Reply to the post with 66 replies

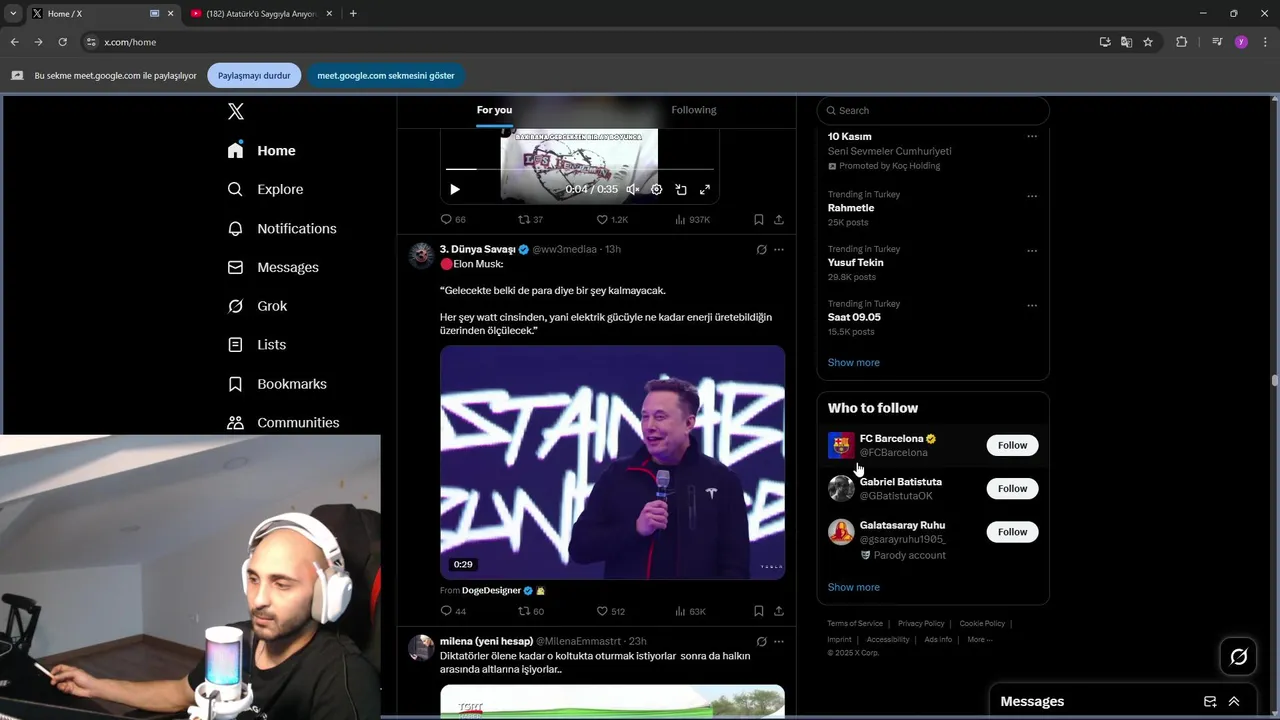453,219
